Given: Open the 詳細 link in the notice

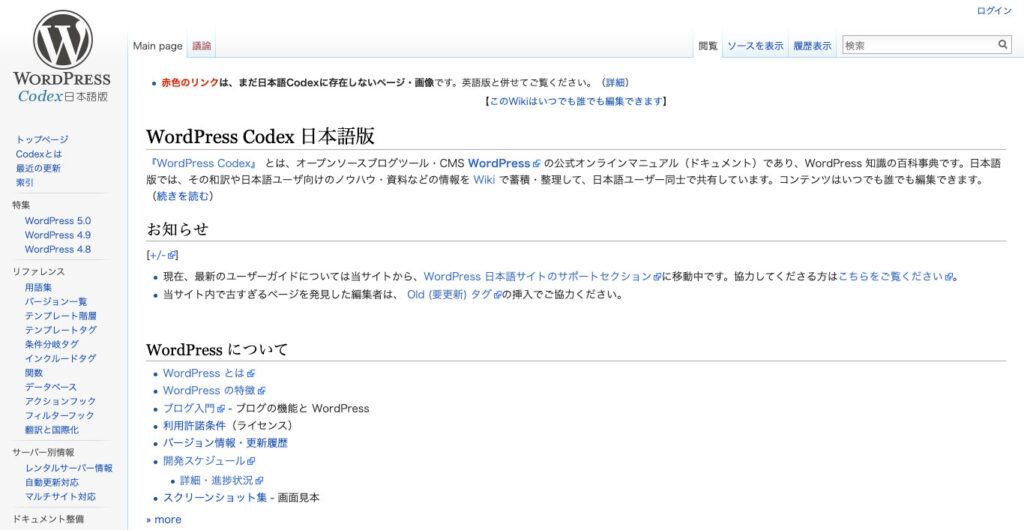Looking at the screenshot, I should click(x=615, y=82).
